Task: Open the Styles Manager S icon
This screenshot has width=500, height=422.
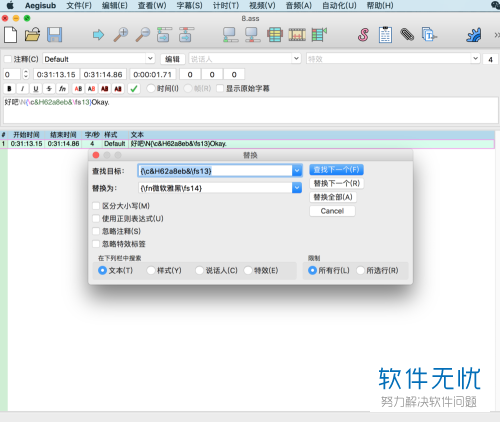Action: pyautogui.click(x=363, y=35)
